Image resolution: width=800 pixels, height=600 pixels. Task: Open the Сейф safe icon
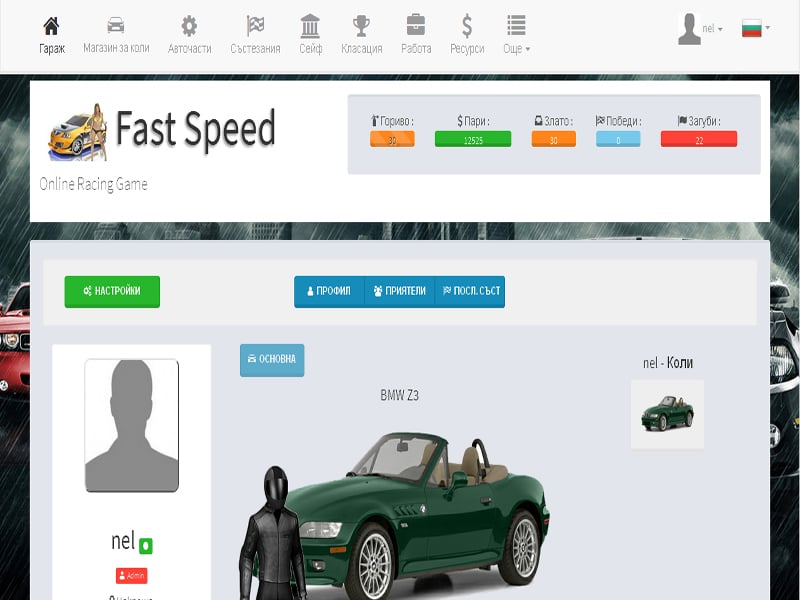pos(311,30)
